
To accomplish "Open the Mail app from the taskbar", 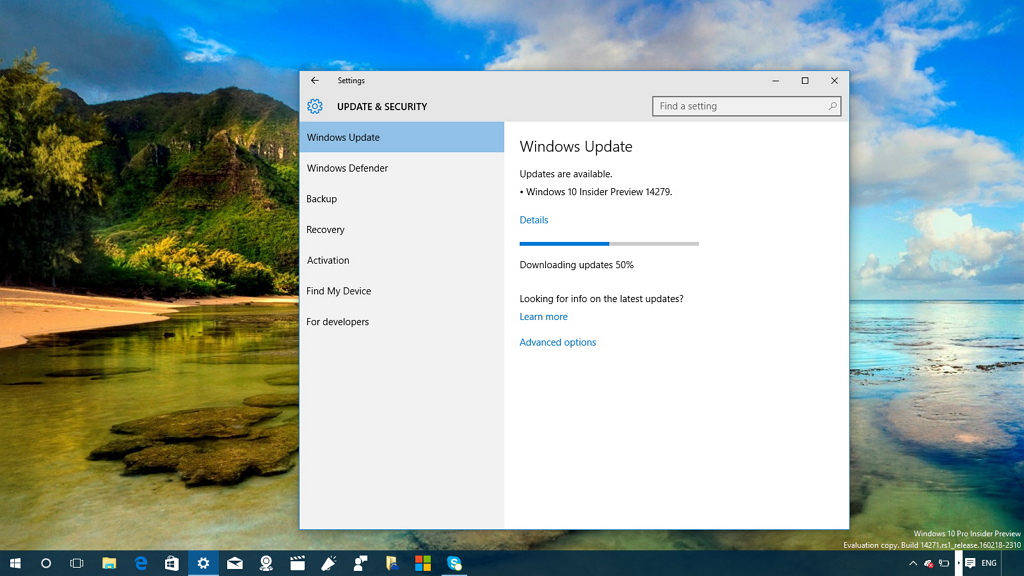I will pyautogui.click(x=233, y=563).
